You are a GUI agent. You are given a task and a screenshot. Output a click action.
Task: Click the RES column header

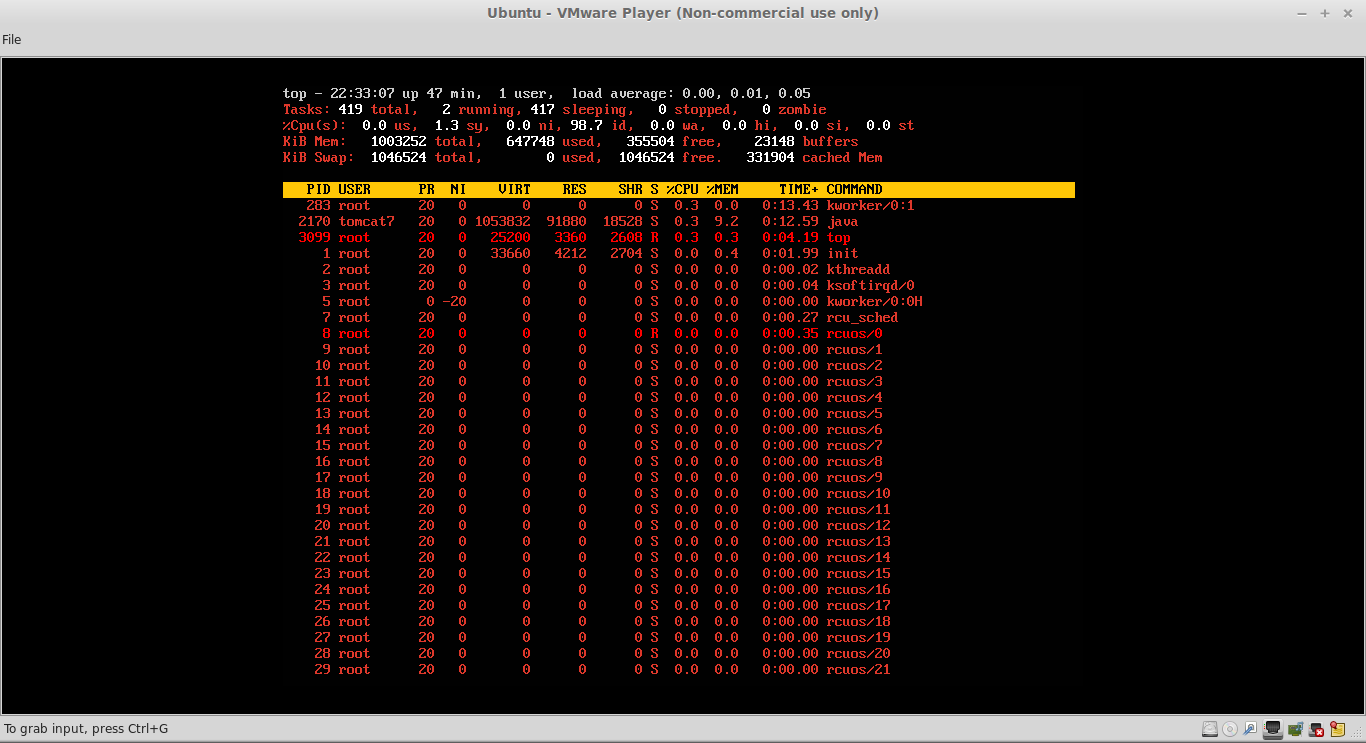click(574, 189)
